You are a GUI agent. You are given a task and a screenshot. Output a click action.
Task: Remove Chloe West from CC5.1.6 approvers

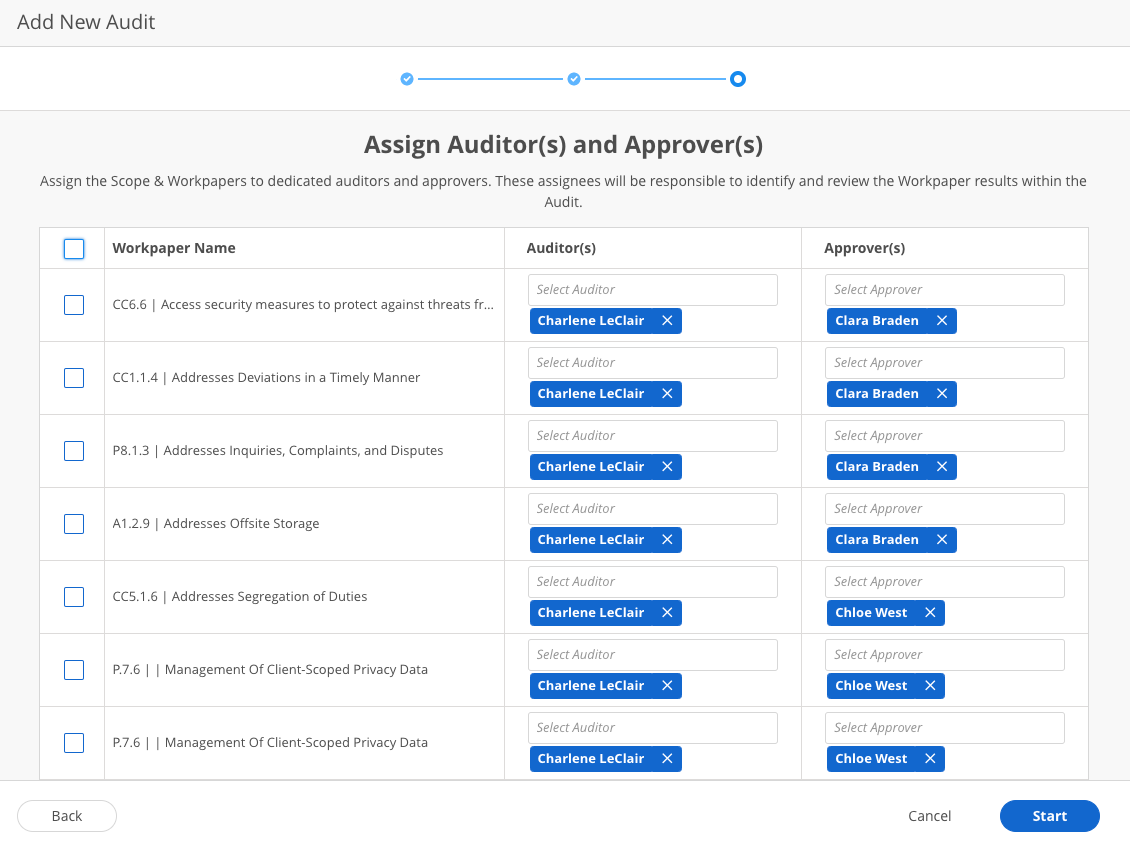(x=929, y=613)
